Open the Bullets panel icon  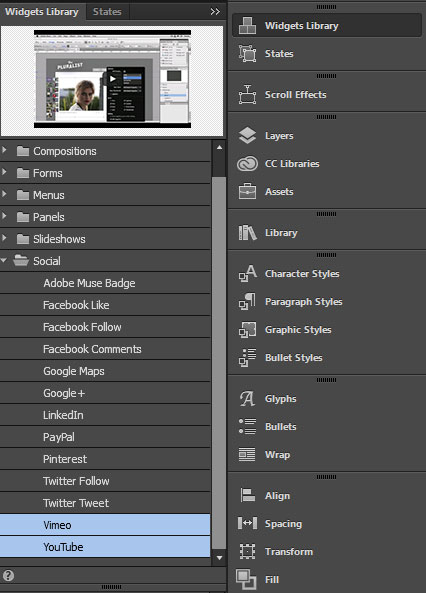(x=247, y=427)
